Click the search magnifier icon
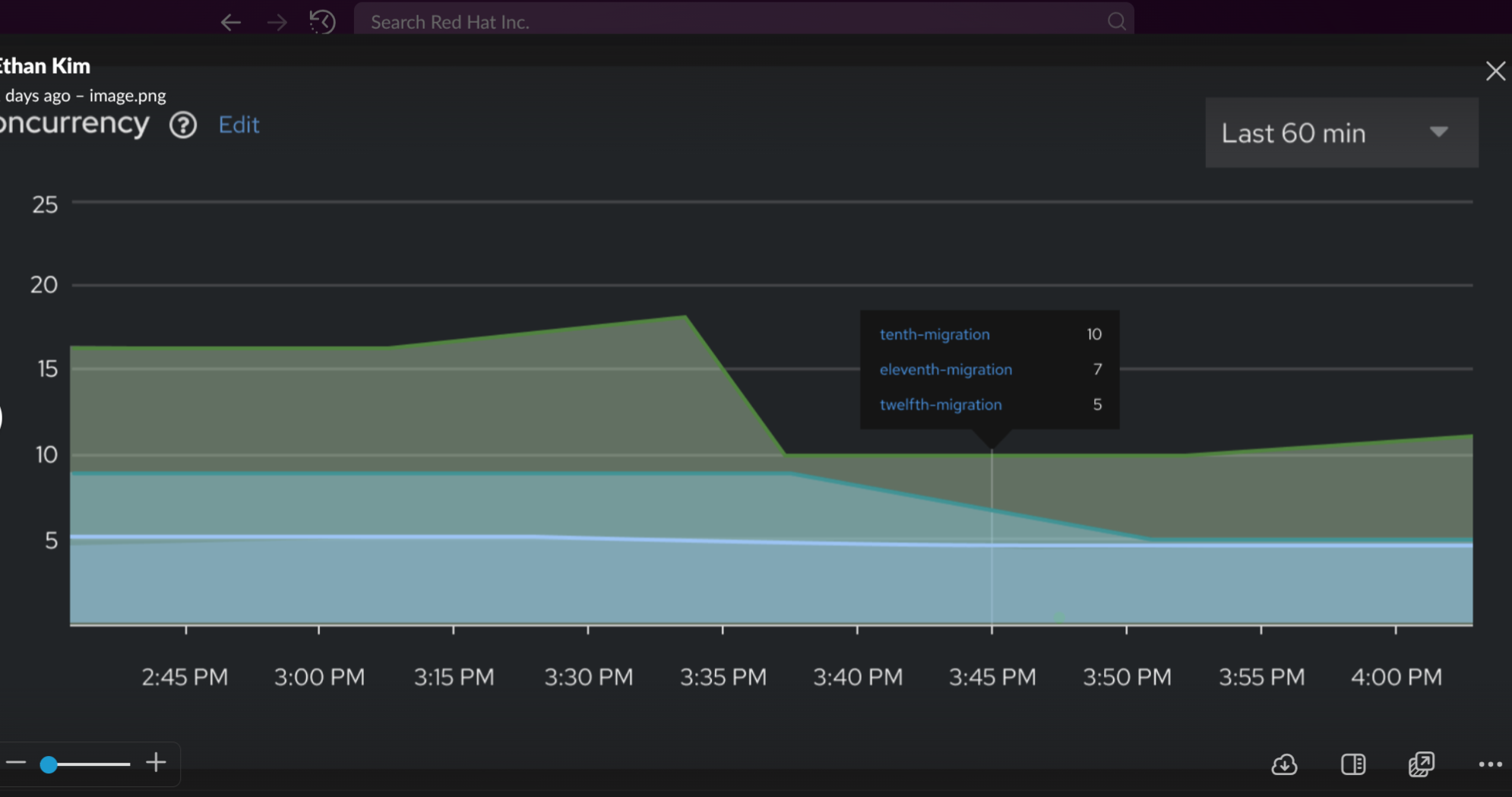 [x=1115, y=22]
